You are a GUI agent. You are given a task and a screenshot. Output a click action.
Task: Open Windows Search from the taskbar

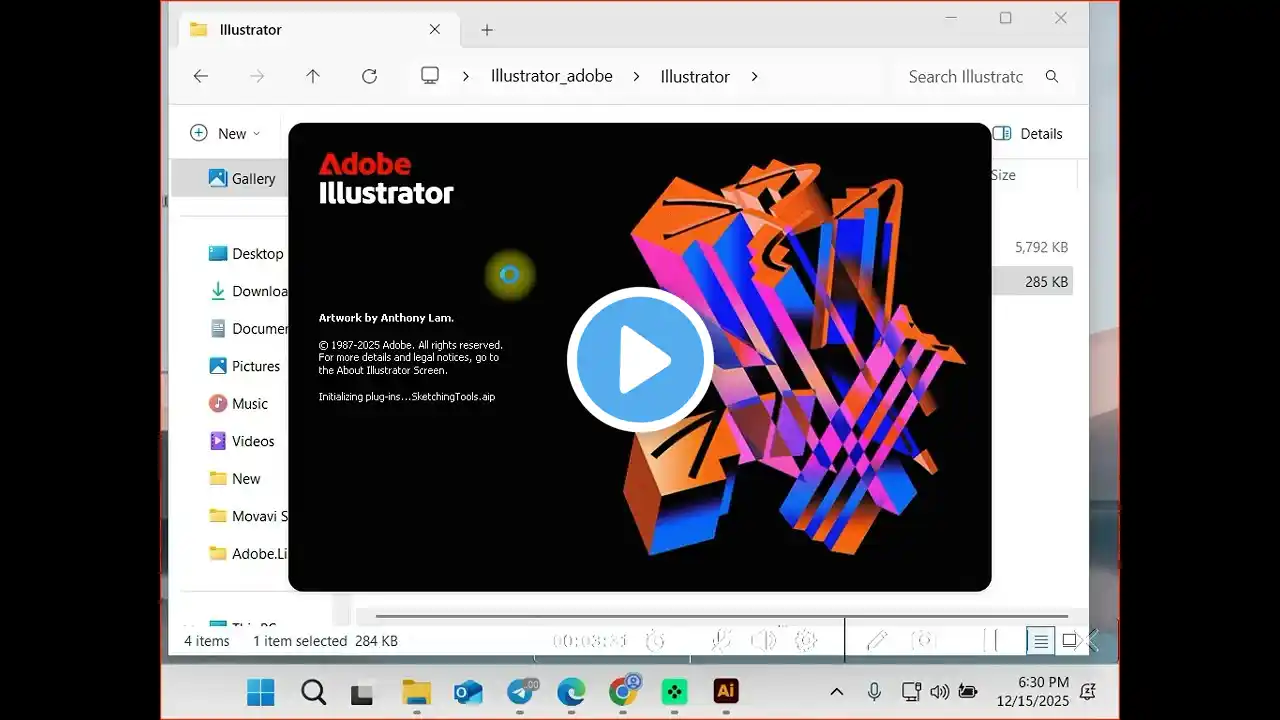pos(313,691)
